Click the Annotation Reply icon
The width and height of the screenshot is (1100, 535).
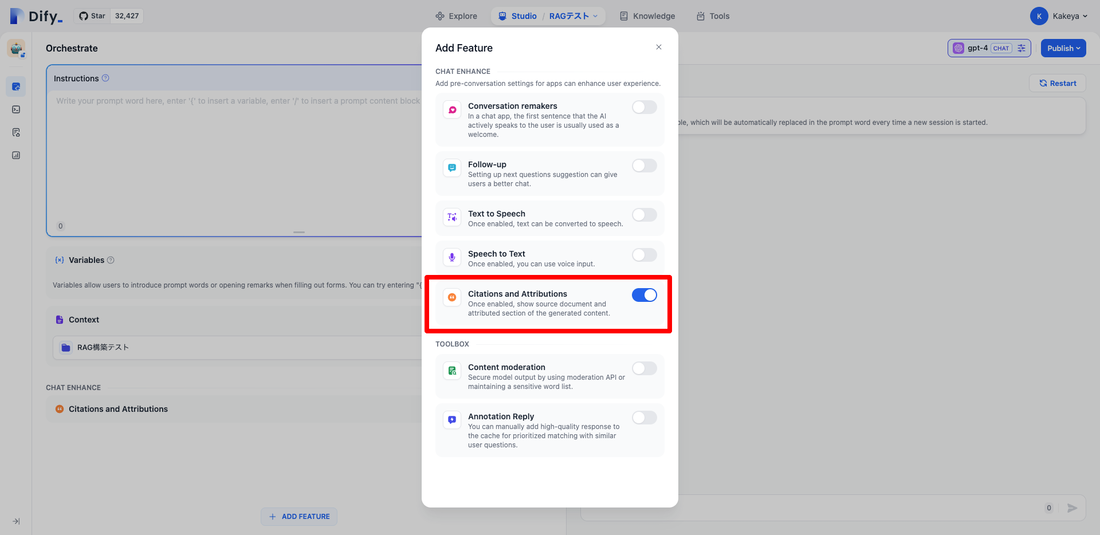point(452,420)
